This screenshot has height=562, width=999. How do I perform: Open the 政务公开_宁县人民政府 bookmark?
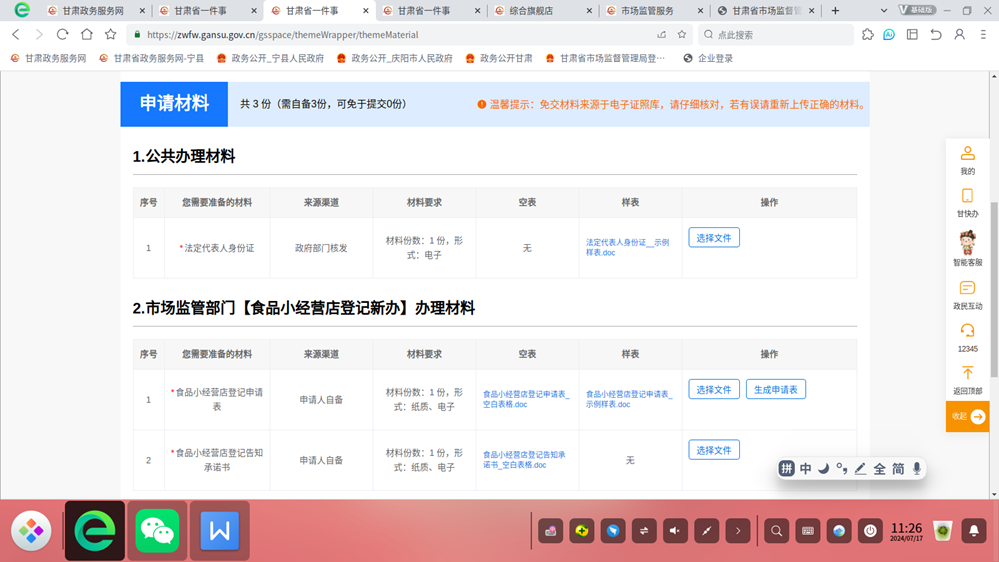(270, 58)
